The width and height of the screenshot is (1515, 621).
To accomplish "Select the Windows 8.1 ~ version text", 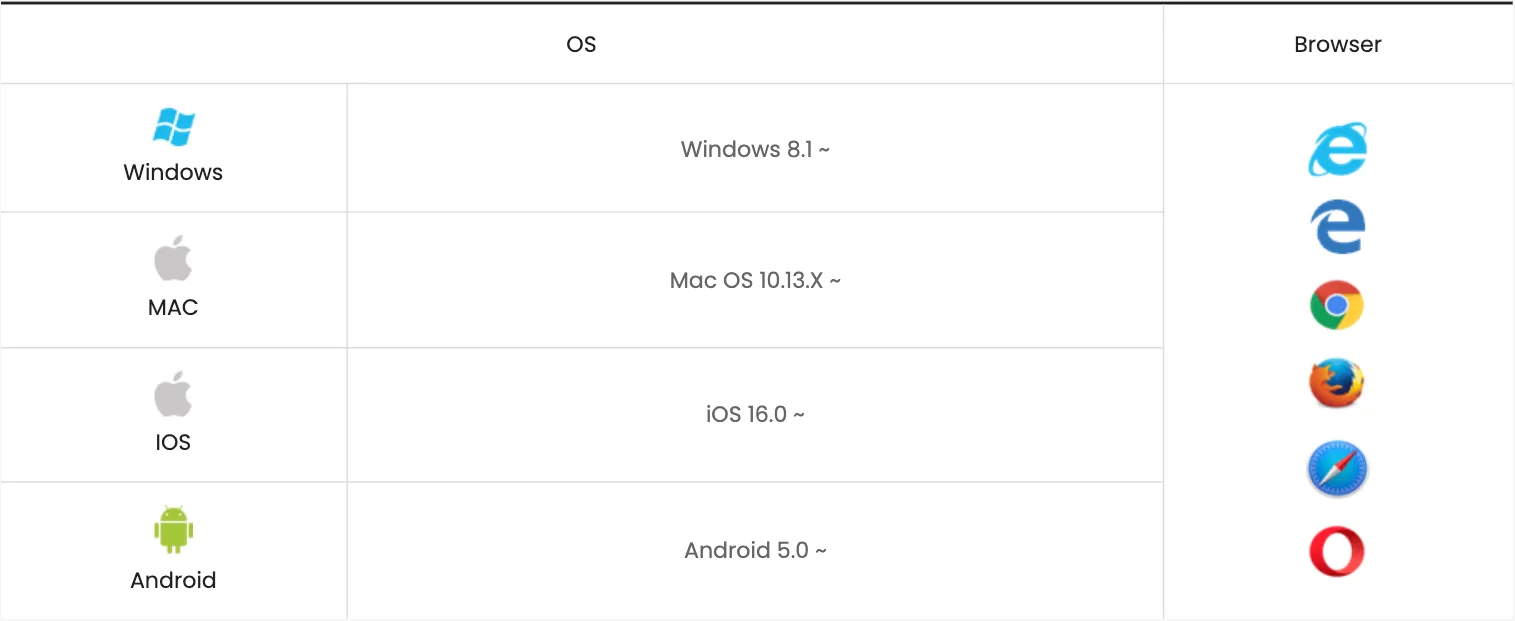I will [755, 149].
